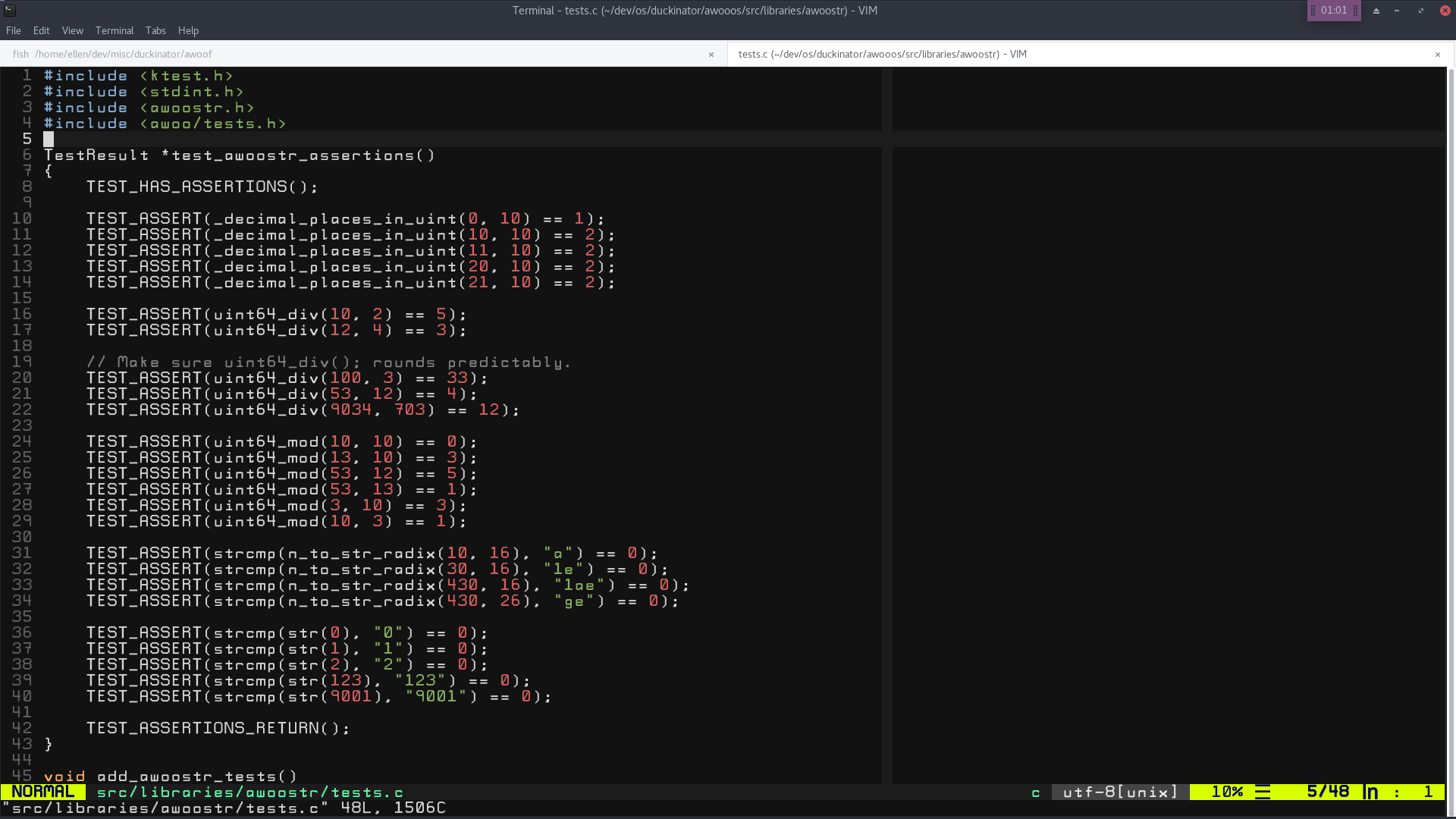Click the 01:01 clock widget
Viewport: 1456px width, 819px height.
[1334, 11]
